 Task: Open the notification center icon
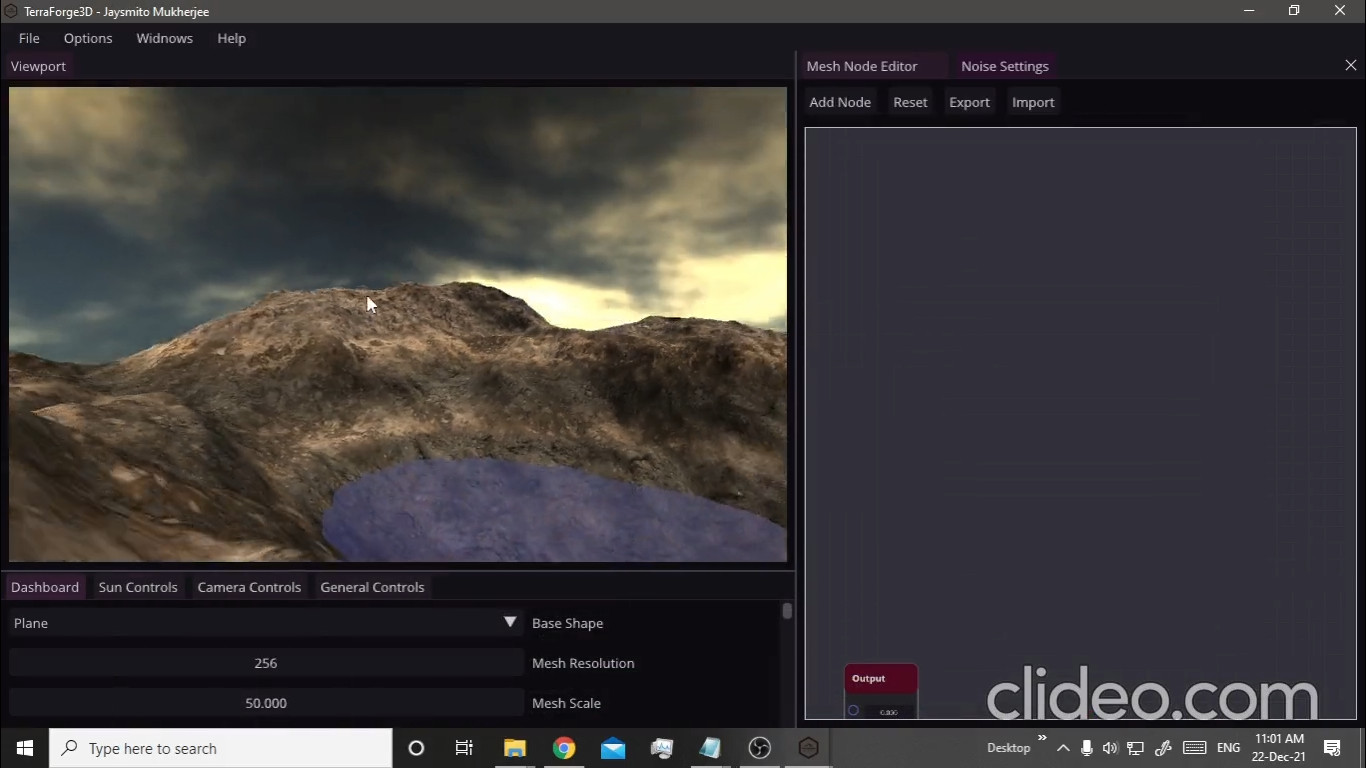tap(1332, 748)
